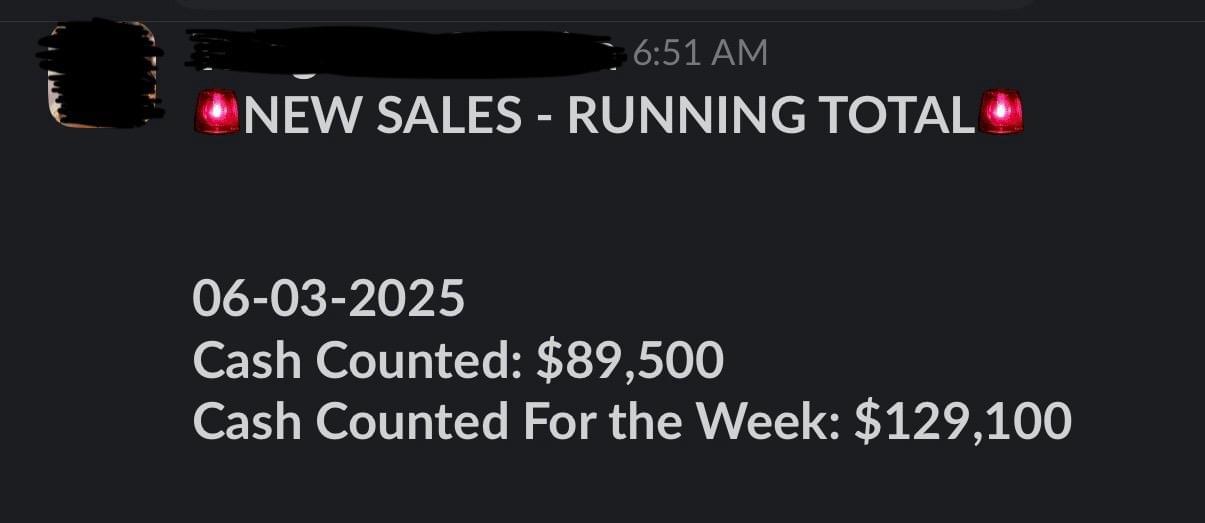Click the left red siren emoji
This screenshot has width=1205, height=523.
(217, 112)
